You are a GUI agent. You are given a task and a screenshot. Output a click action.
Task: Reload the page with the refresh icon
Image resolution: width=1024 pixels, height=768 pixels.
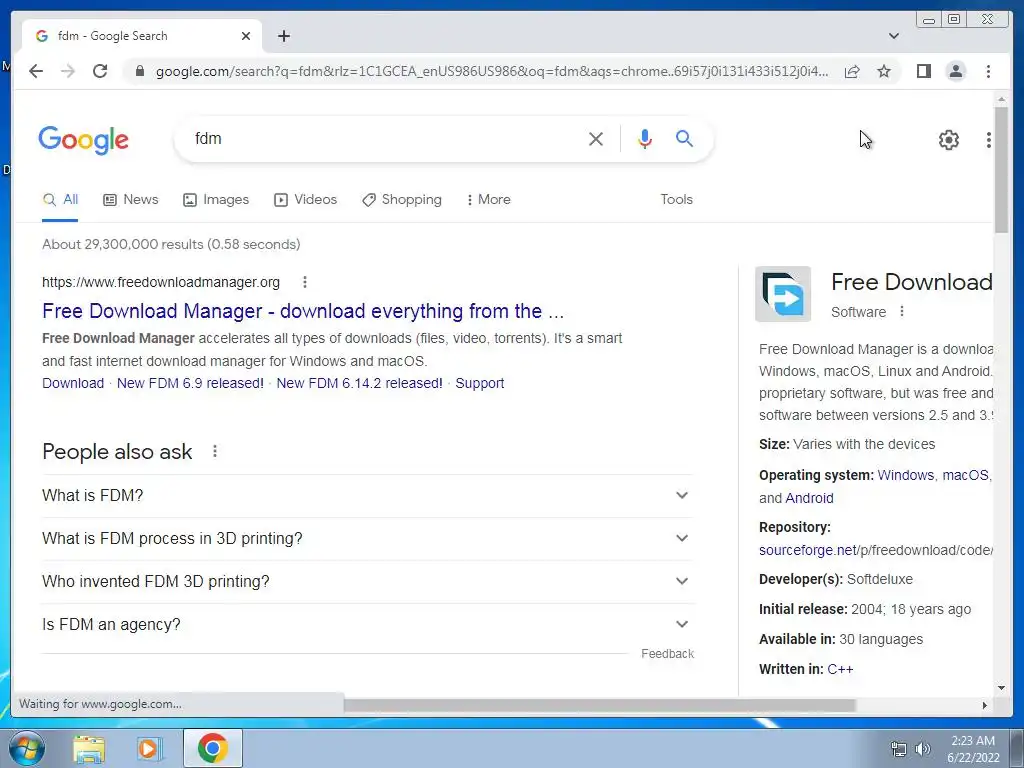tap(100, 71)
